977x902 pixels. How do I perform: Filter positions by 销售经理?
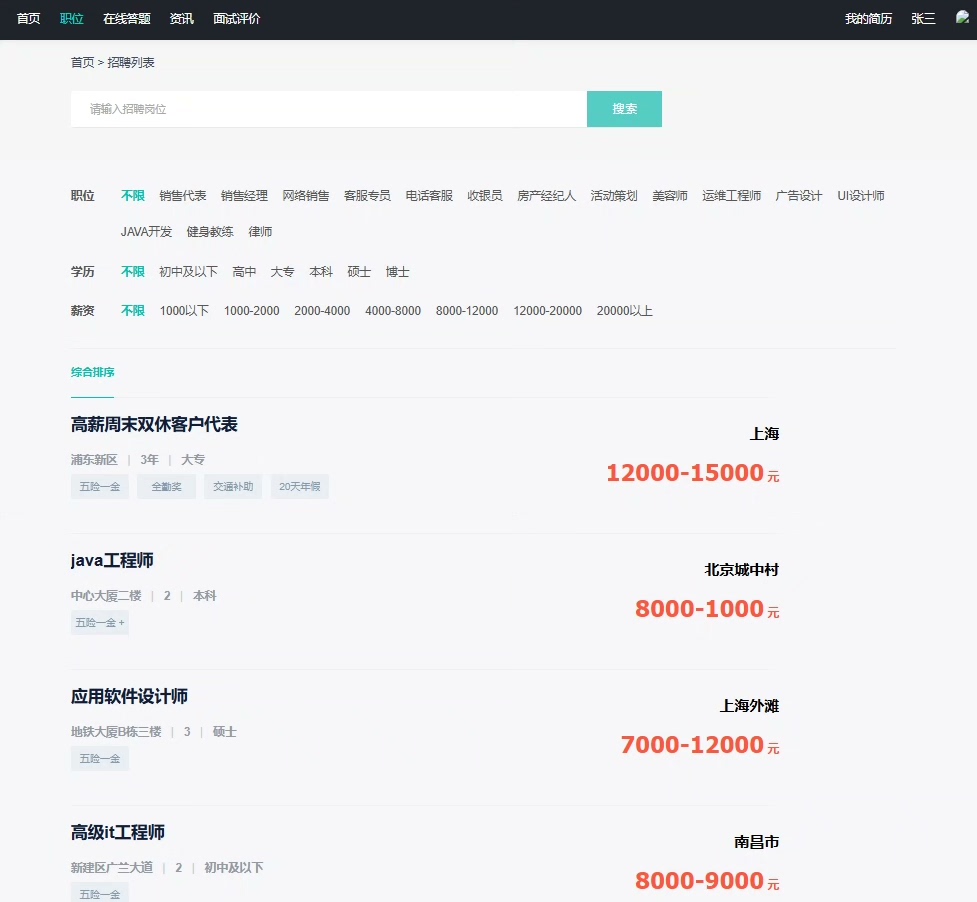[x=244, y=196]
